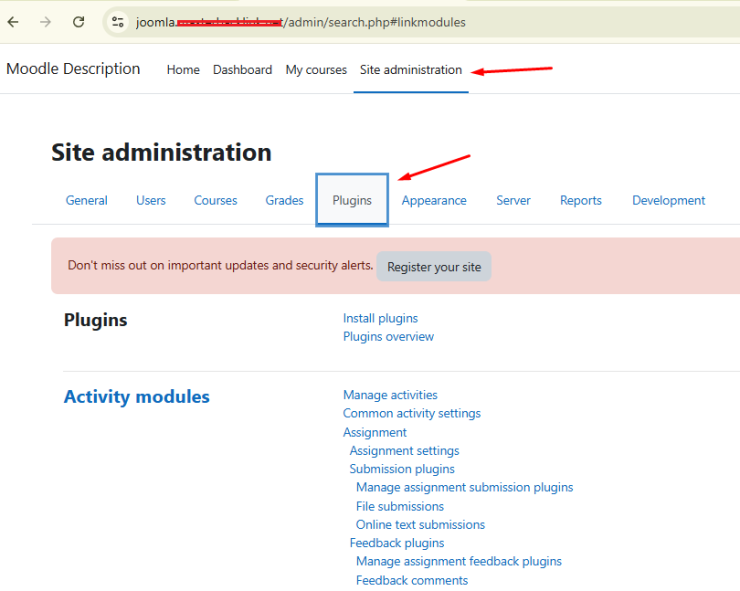Open Manage assignment submission plugins link
Screen dimensions: 740x591
pyautogui.click(x=465, y=487)
